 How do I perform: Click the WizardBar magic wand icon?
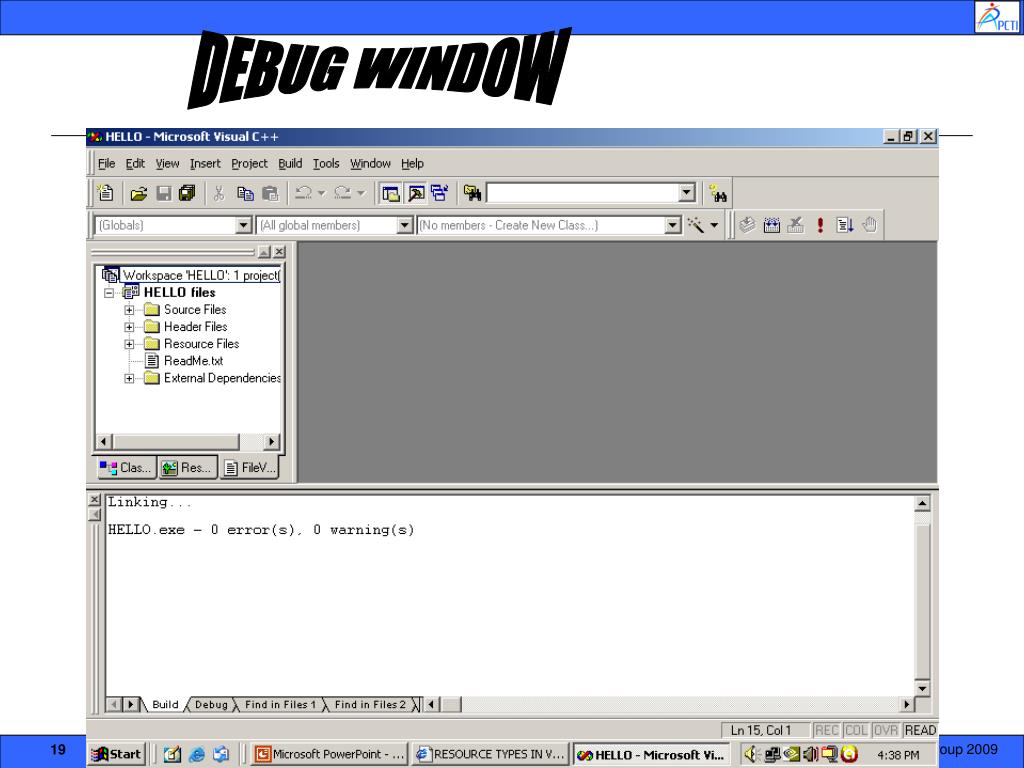[x=696, y=225]
